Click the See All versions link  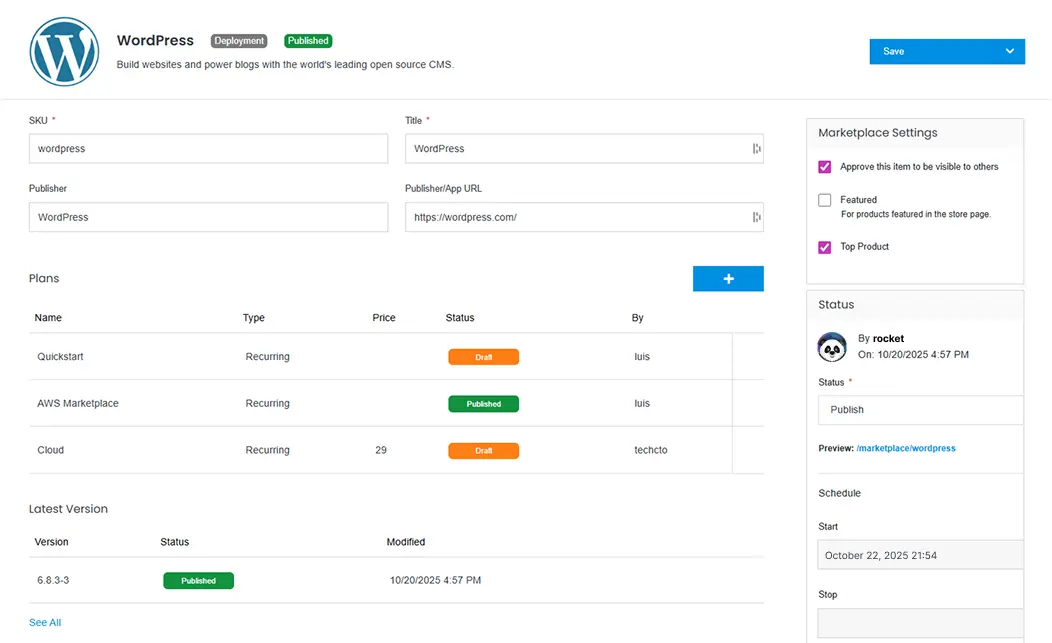pos(45,623)
